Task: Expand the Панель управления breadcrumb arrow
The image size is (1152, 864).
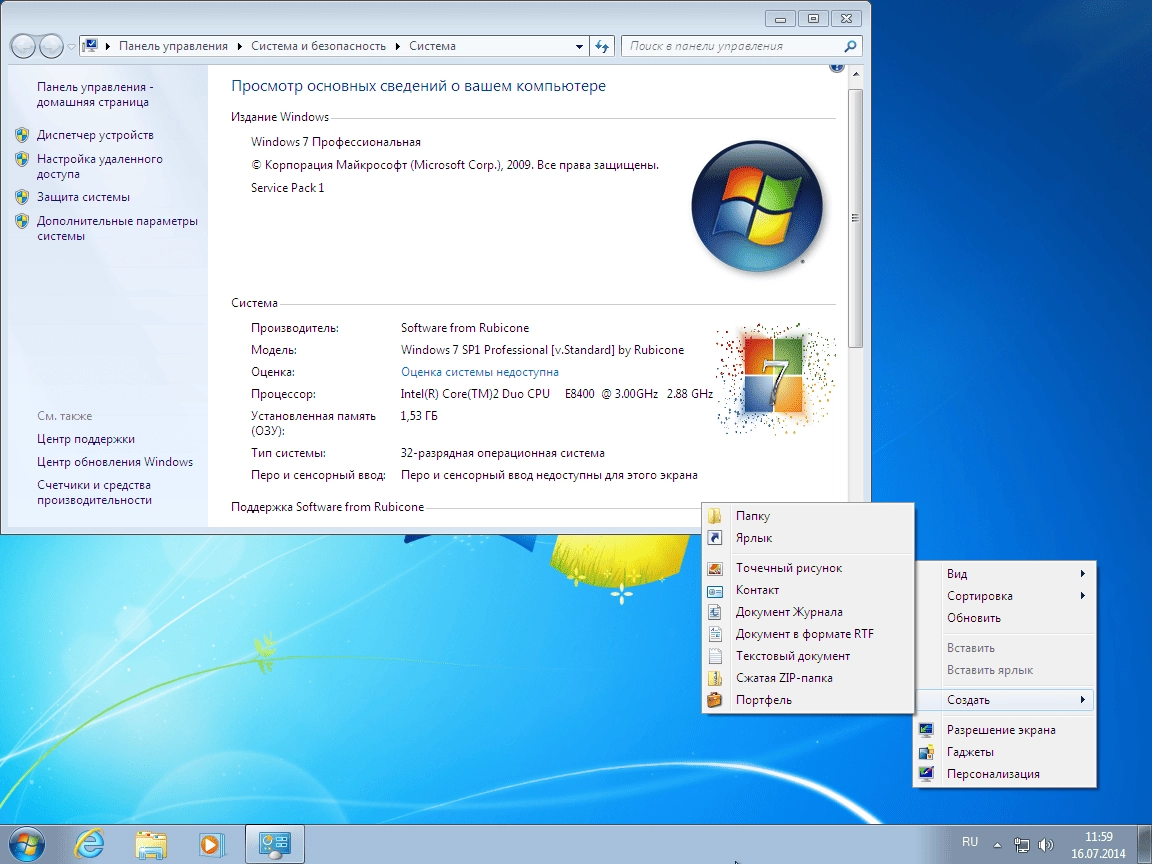Action: [240, 46]
